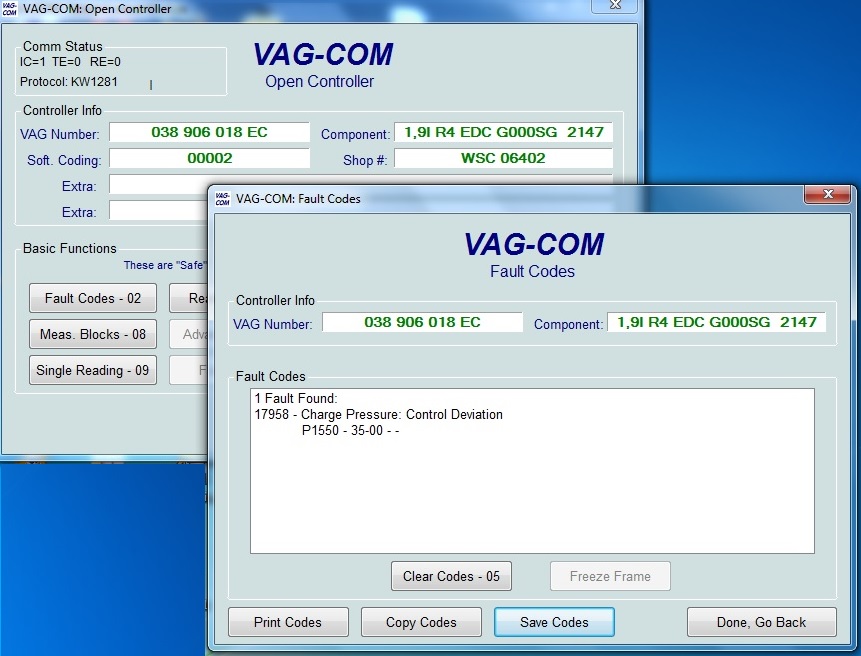Select fault 17958 Charge Pressure line
This screenshot has height=656, width=861.
(379, 415)
